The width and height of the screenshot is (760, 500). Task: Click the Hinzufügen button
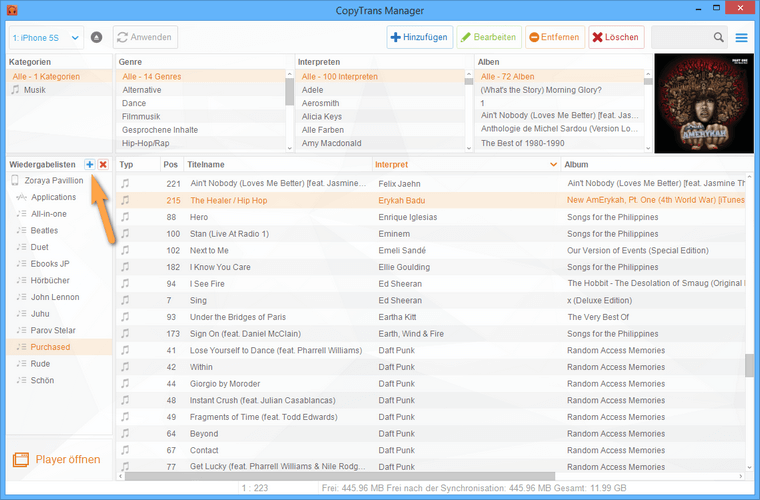pos(420,37)
